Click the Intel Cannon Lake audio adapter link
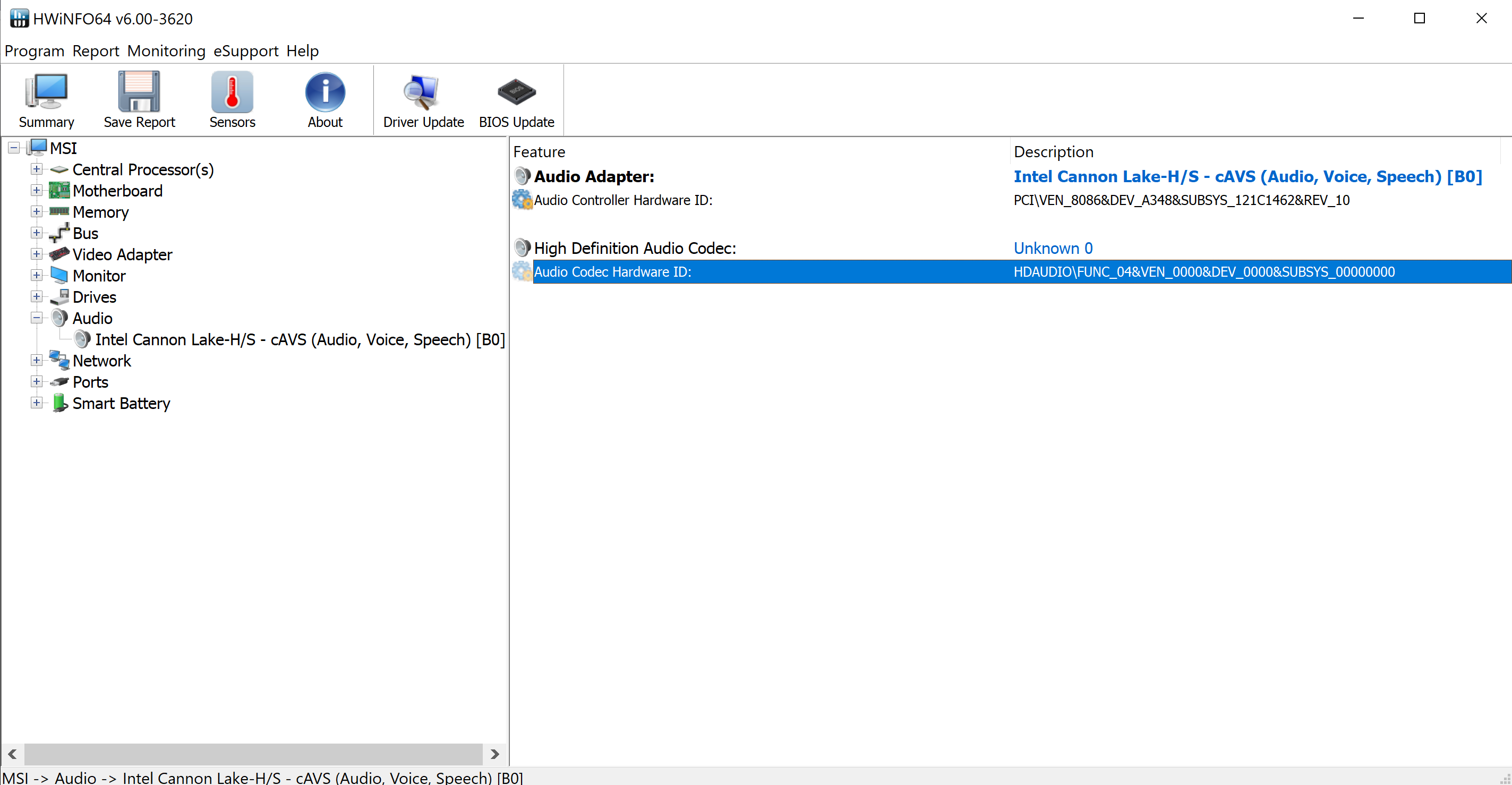 coord(1248,177)
